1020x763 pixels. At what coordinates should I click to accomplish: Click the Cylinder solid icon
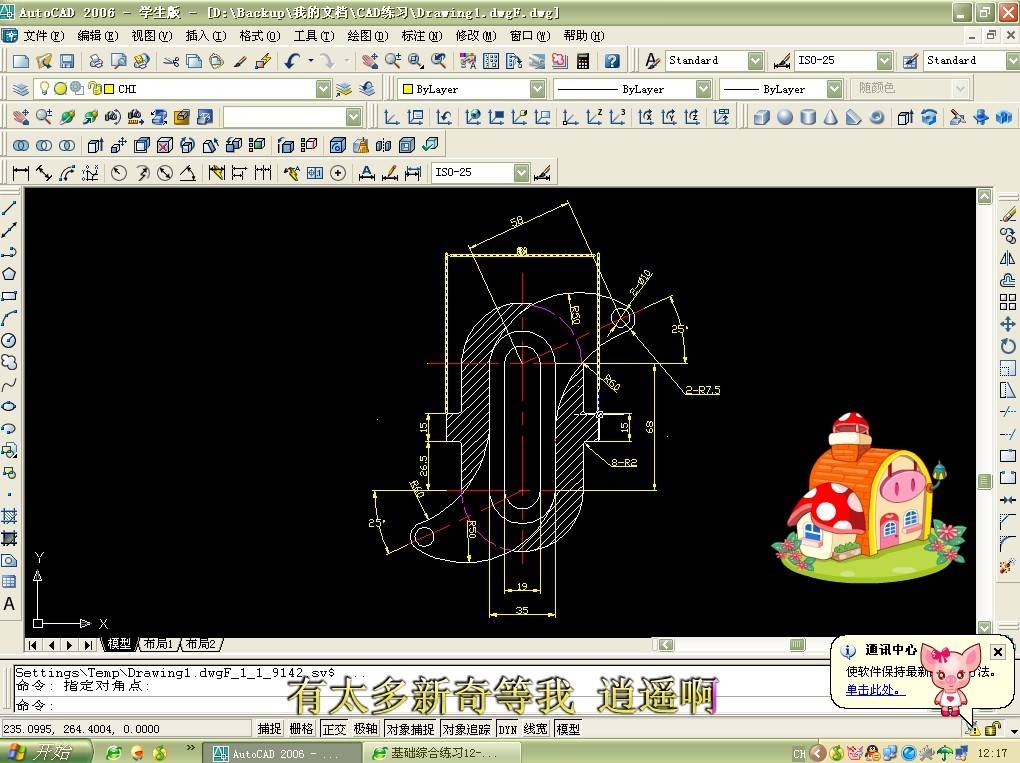click(x=808, y=117)
